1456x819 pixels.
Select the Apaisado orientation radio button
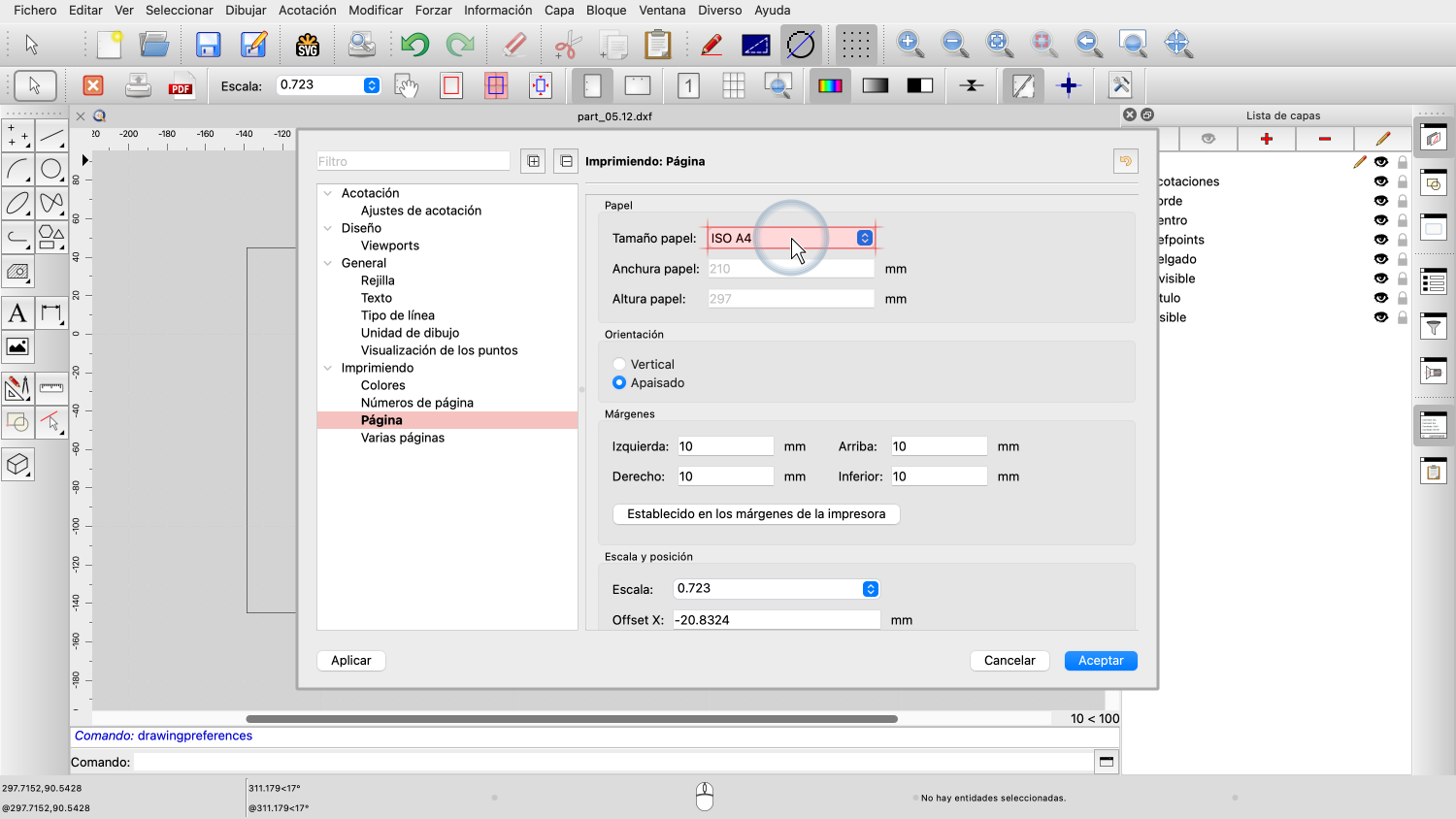pos(619,383)
